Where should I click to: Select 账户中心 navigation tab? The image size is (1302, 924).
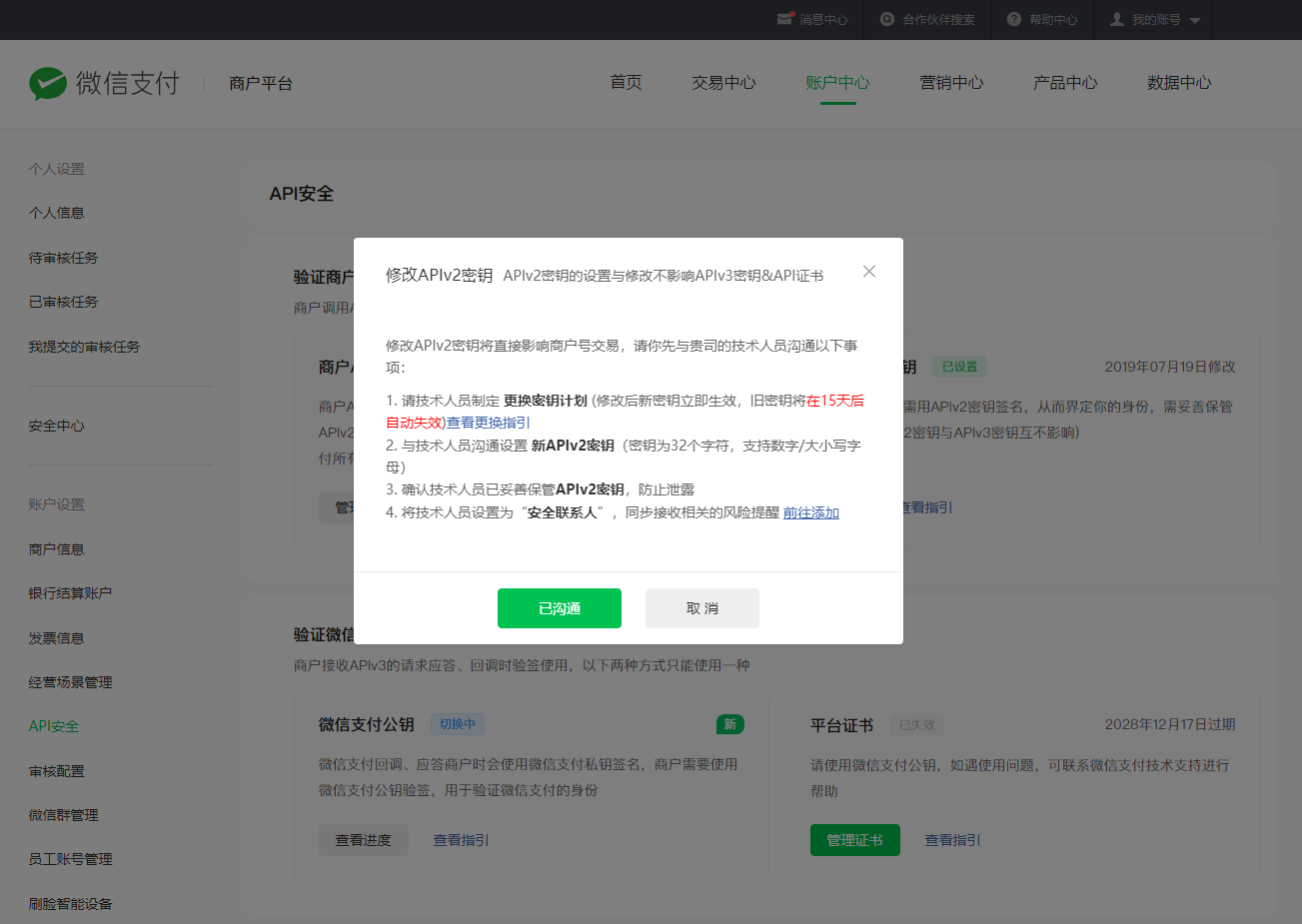coord(838,83)
